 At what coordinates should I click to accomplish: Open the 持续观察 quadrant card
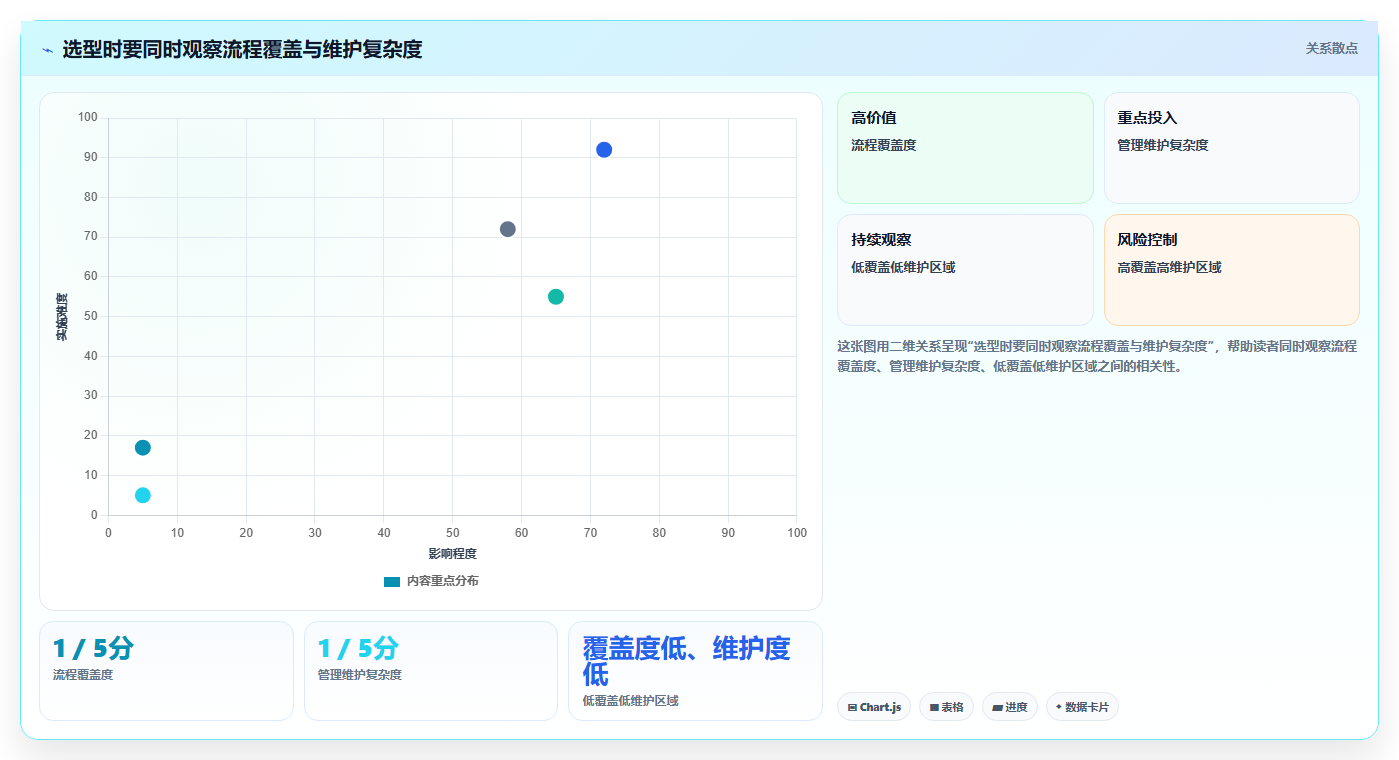tap(965, 270)
